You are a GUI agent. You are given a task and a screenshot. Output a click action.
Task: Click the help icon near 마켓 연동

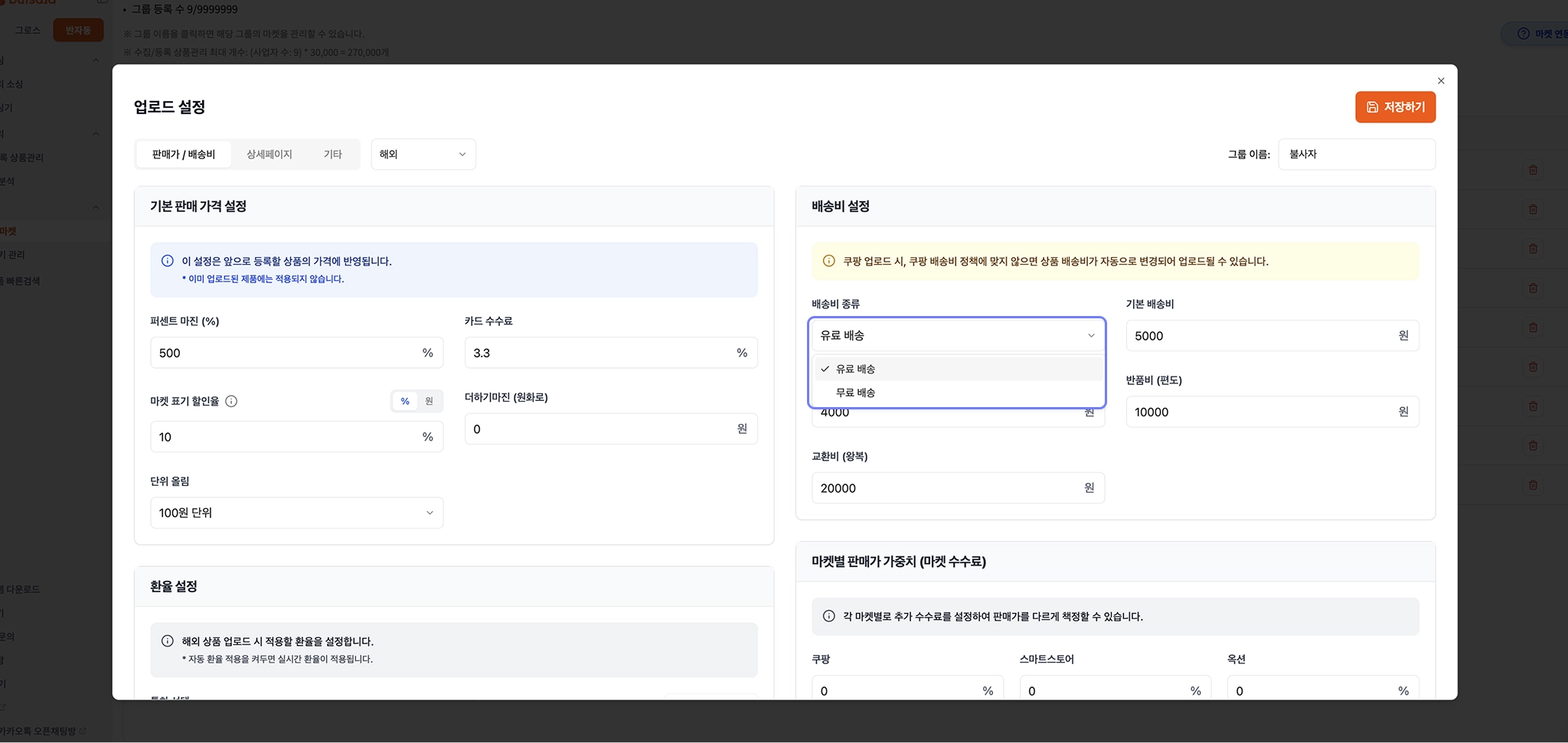1523,34
